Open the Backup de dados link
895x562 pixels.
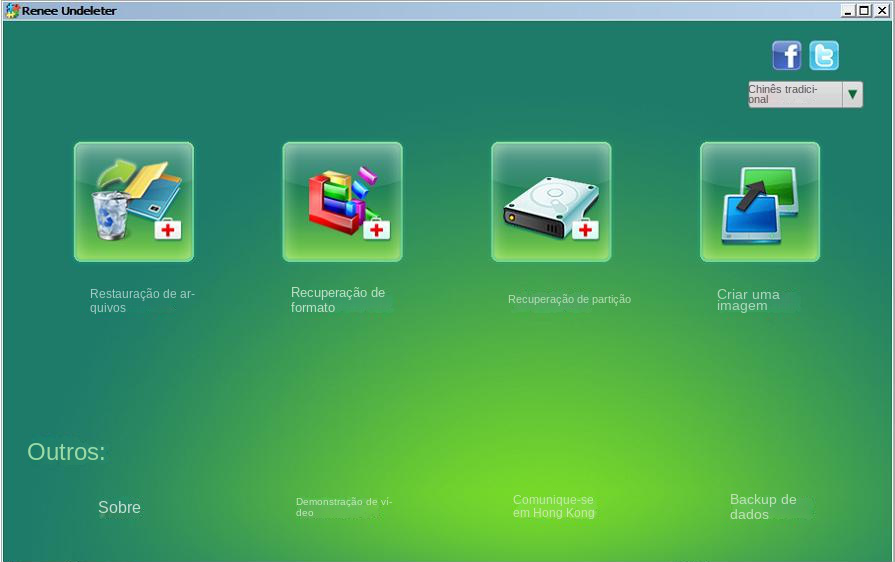pos(762,507)
